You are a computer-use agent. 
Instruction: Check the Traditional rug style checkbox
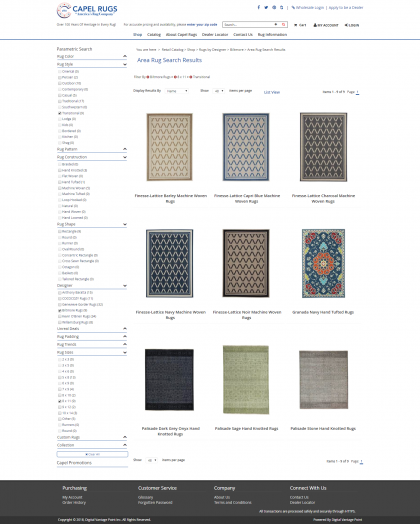pyautogui.click(x=60, y=101)
